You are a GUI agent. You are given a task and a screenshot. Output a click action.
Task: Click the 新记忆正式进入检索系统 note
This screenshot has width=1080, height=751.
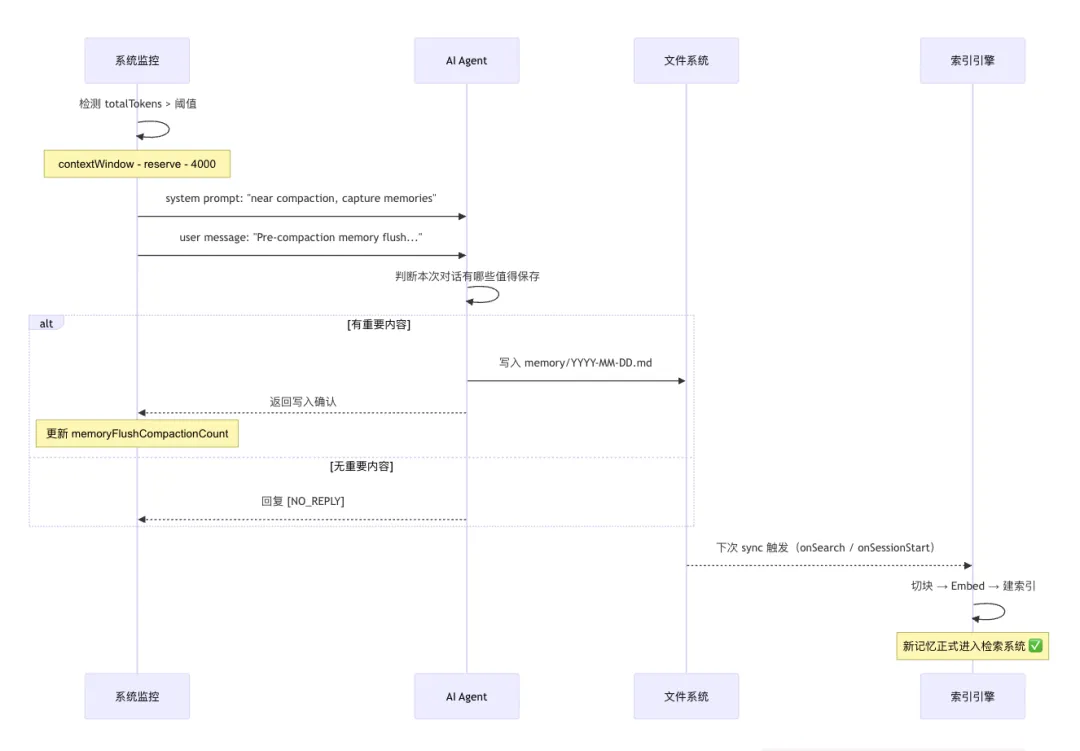click(x=972, y=646)
